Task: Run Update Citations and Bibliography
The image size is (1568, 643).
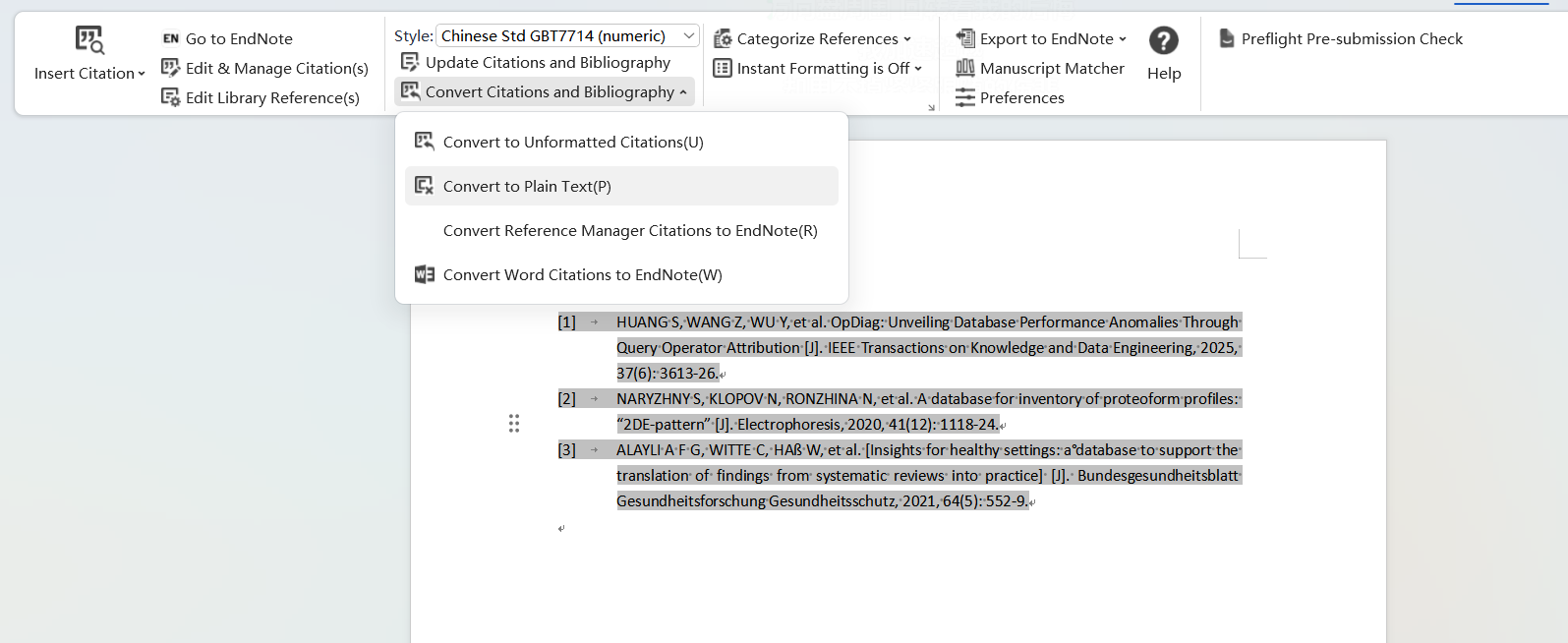Action: point(548,63)
